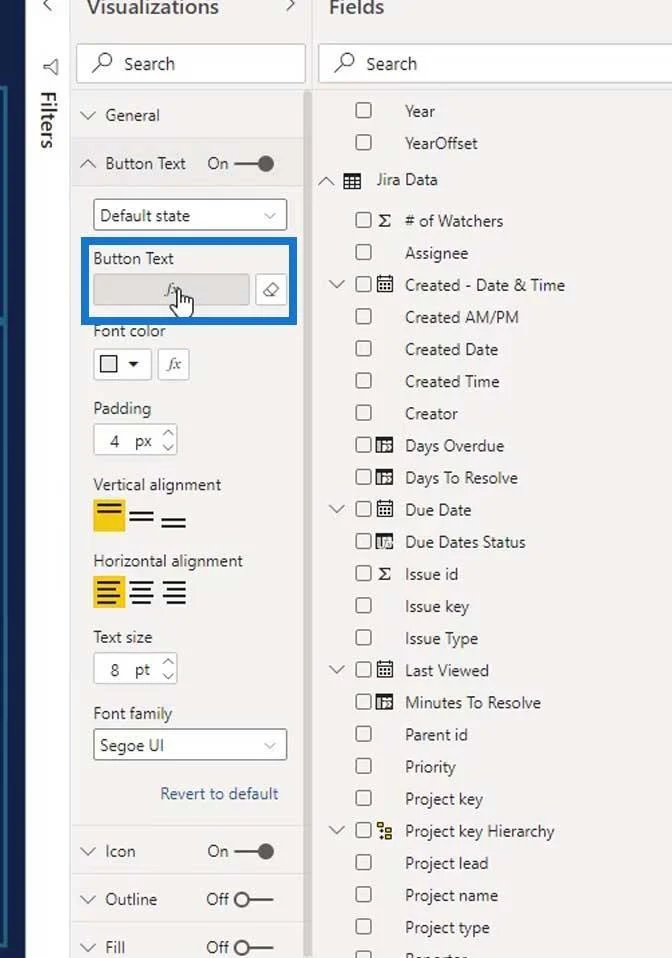Click the Fields search box
The height and width of the screenshot is (958, 672).
[x=495, y=64]
